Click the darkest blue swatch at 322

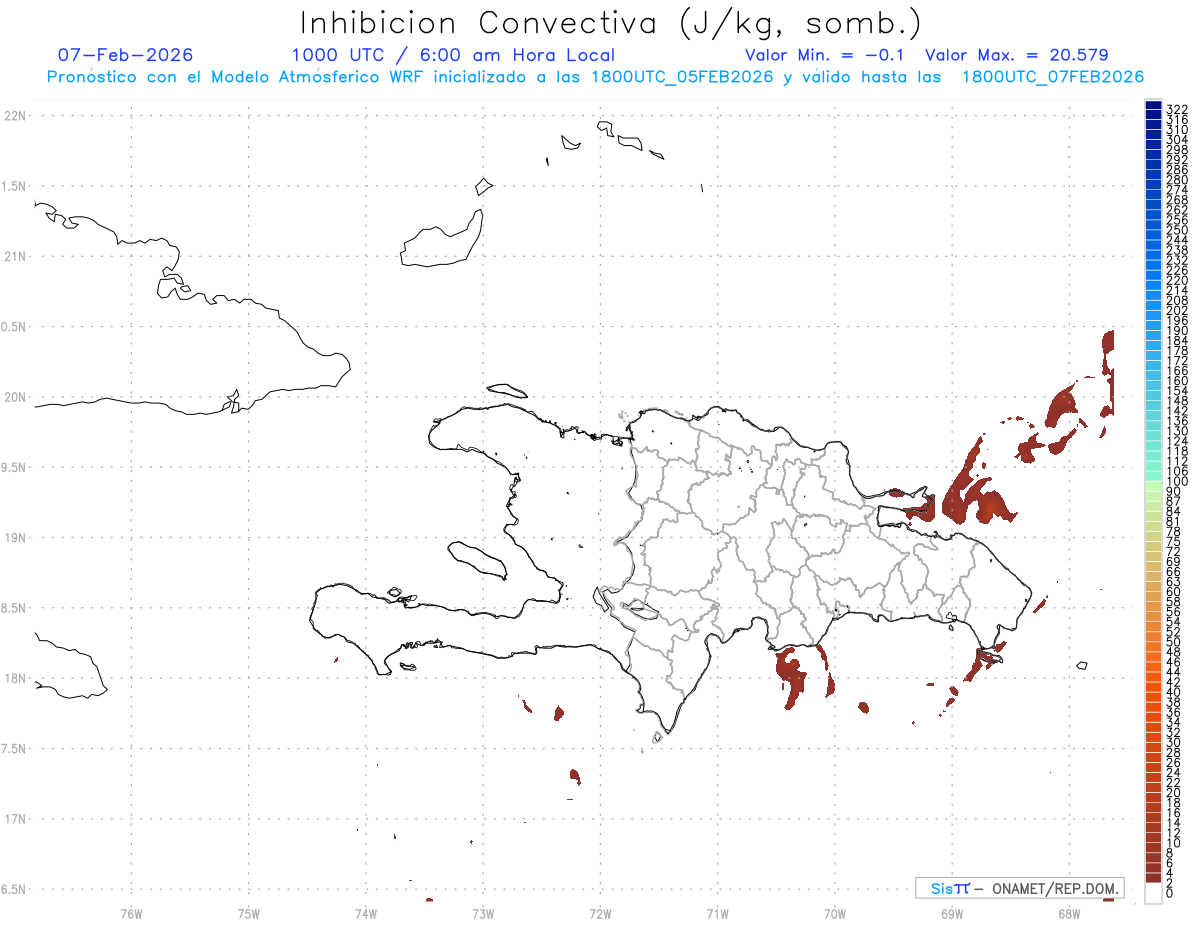tap(1153, 107)
